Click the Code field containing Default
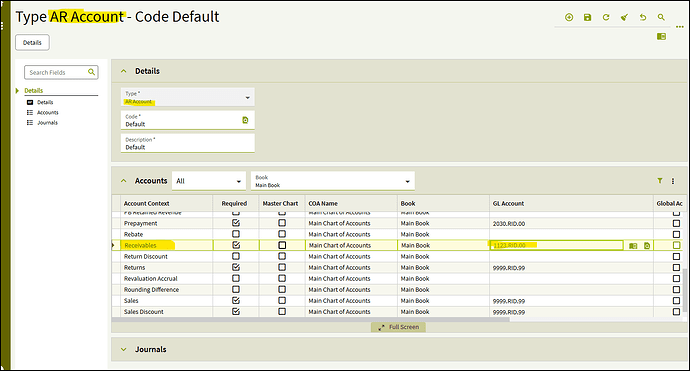This screenshot has height=371, width=690. tap(187, 120)
